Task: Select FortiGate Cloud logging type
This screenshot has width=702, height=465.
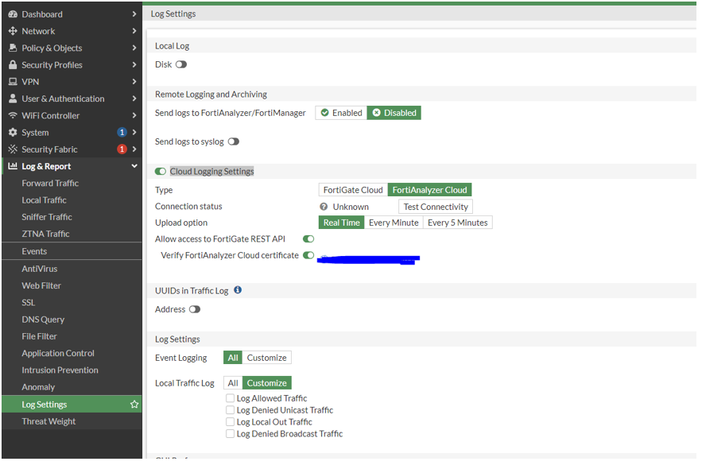Action: pos(353,190)
